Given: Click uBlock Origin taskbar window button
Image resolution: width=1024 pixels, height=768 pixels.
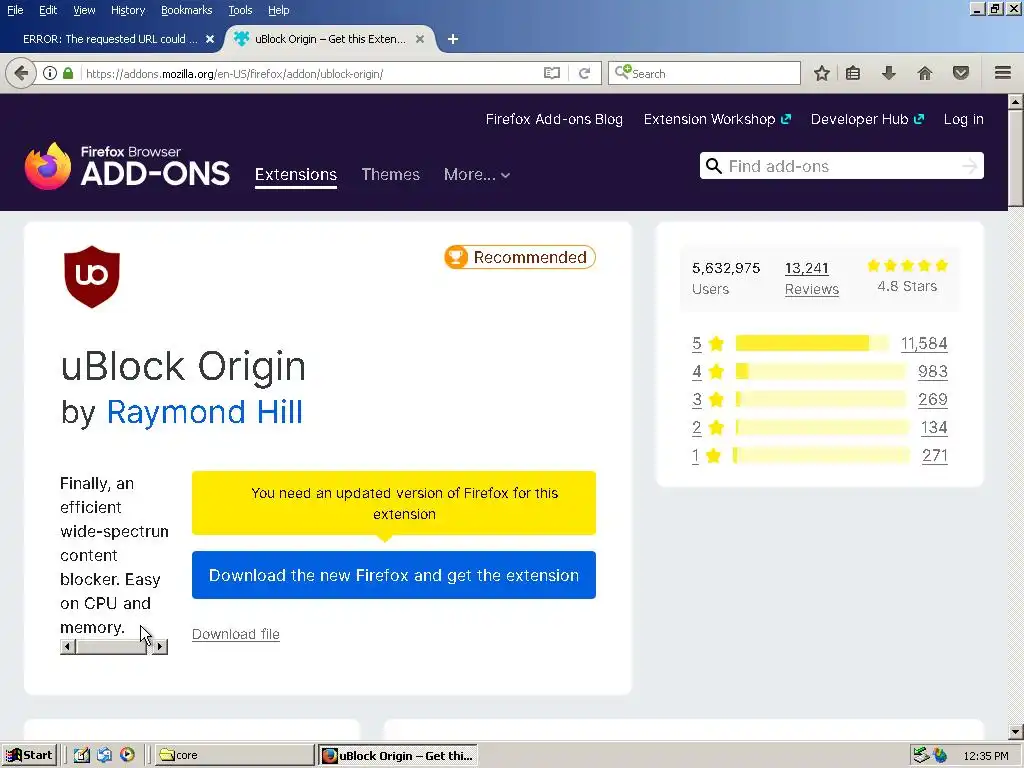Looking at the screenshot, I should (398, 755).
